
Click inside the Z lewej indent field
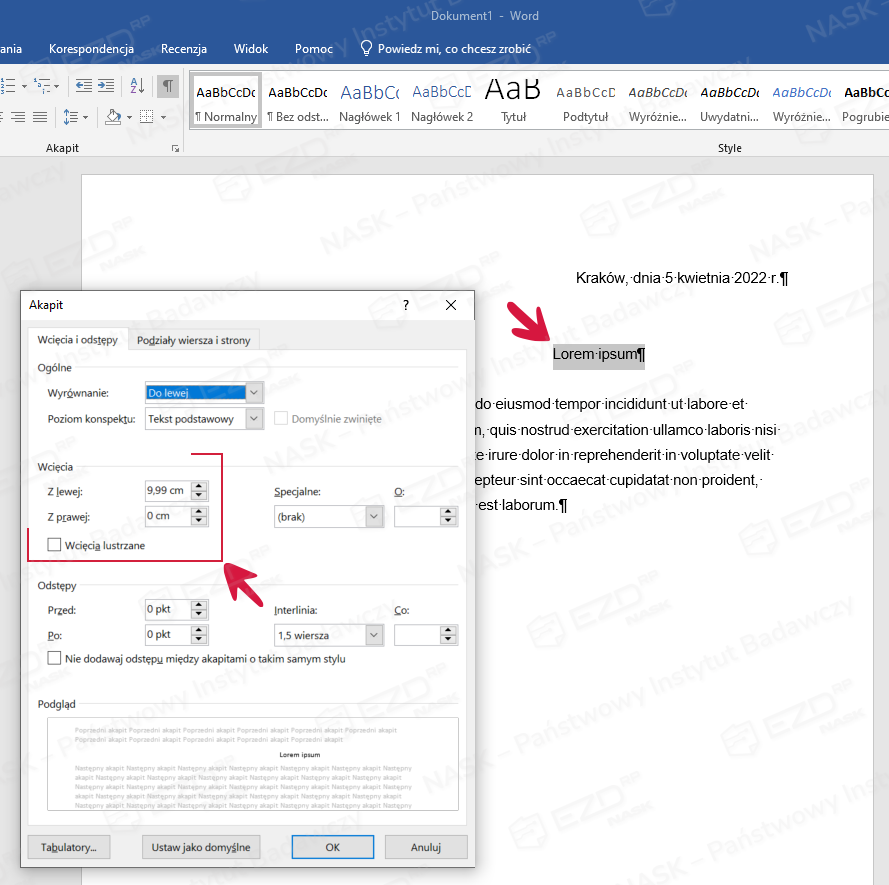point(166,491)
